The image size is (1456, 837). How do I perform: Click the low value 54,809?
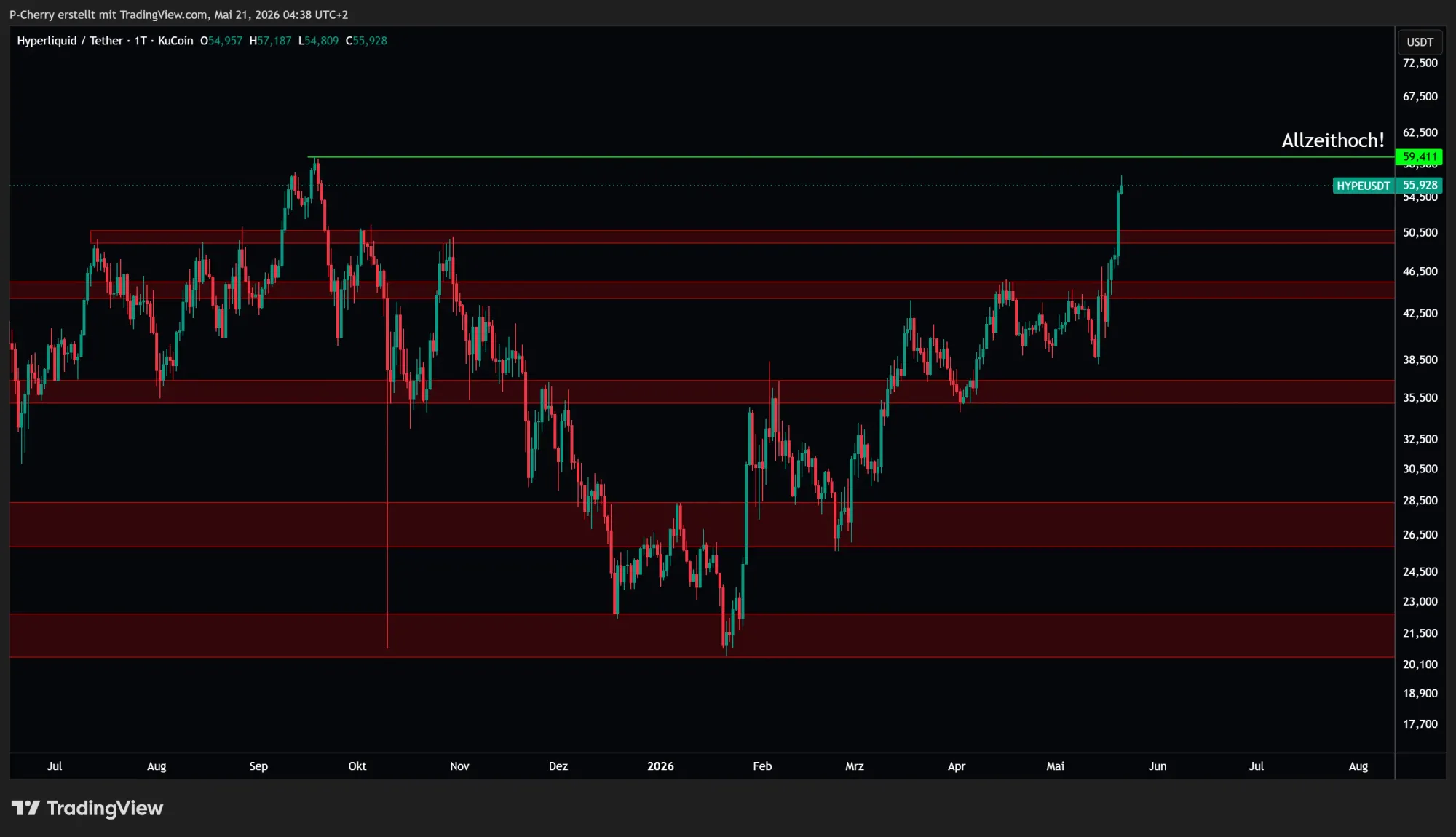[322, 41]
